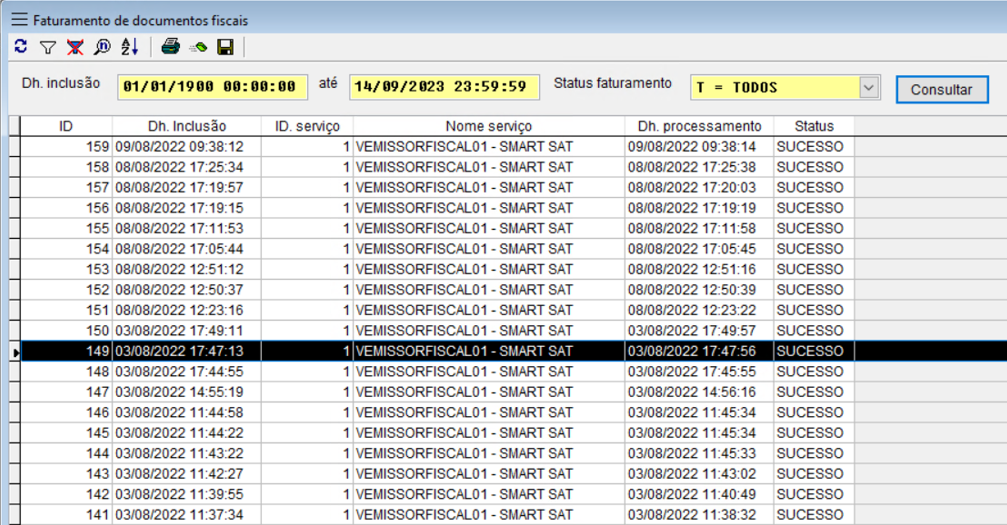Click the magnifier search icon
This screenshot has height=525, width=1007.
pos(102,47)
